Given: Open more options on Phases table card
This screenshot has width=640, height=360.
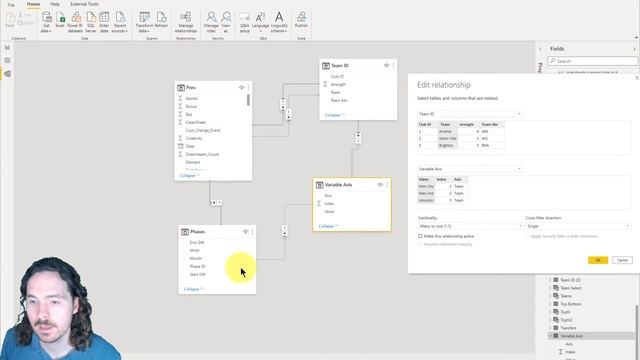Looking at the screenshot, I should point(252,232).
